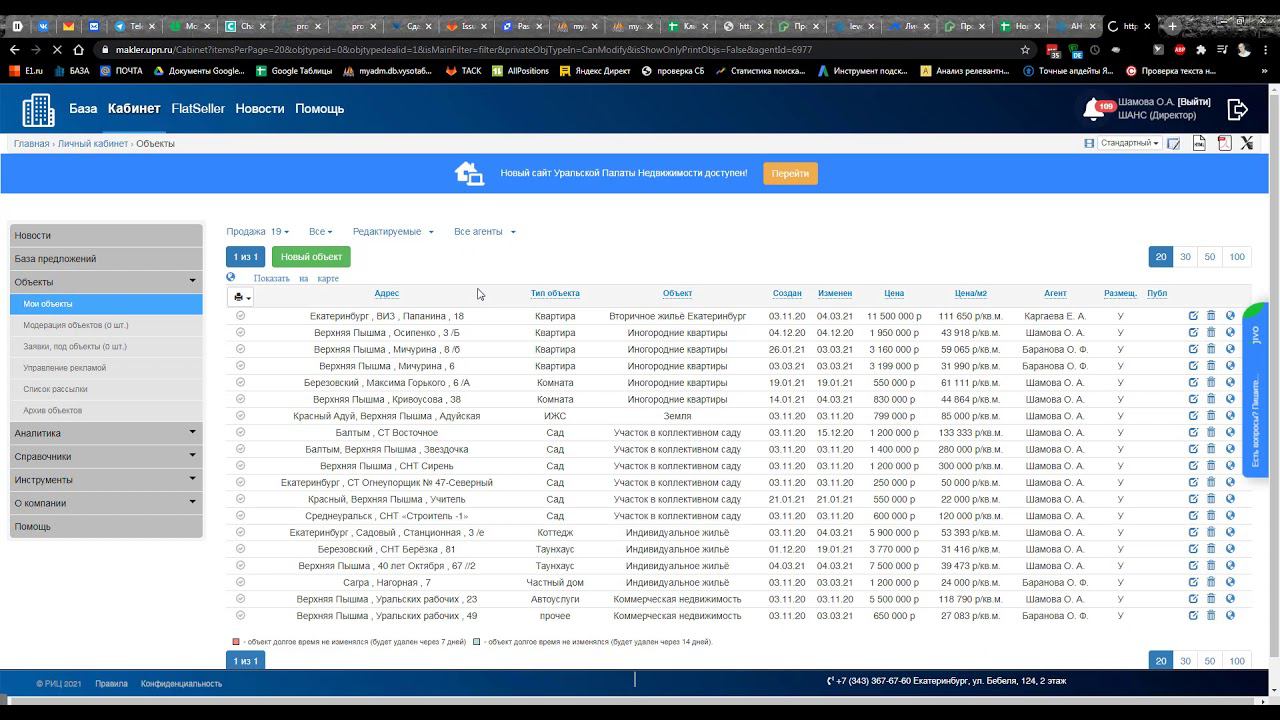Export list to Excel icon
Viewport: 1280px width, 720px height.
point(1247,144)
